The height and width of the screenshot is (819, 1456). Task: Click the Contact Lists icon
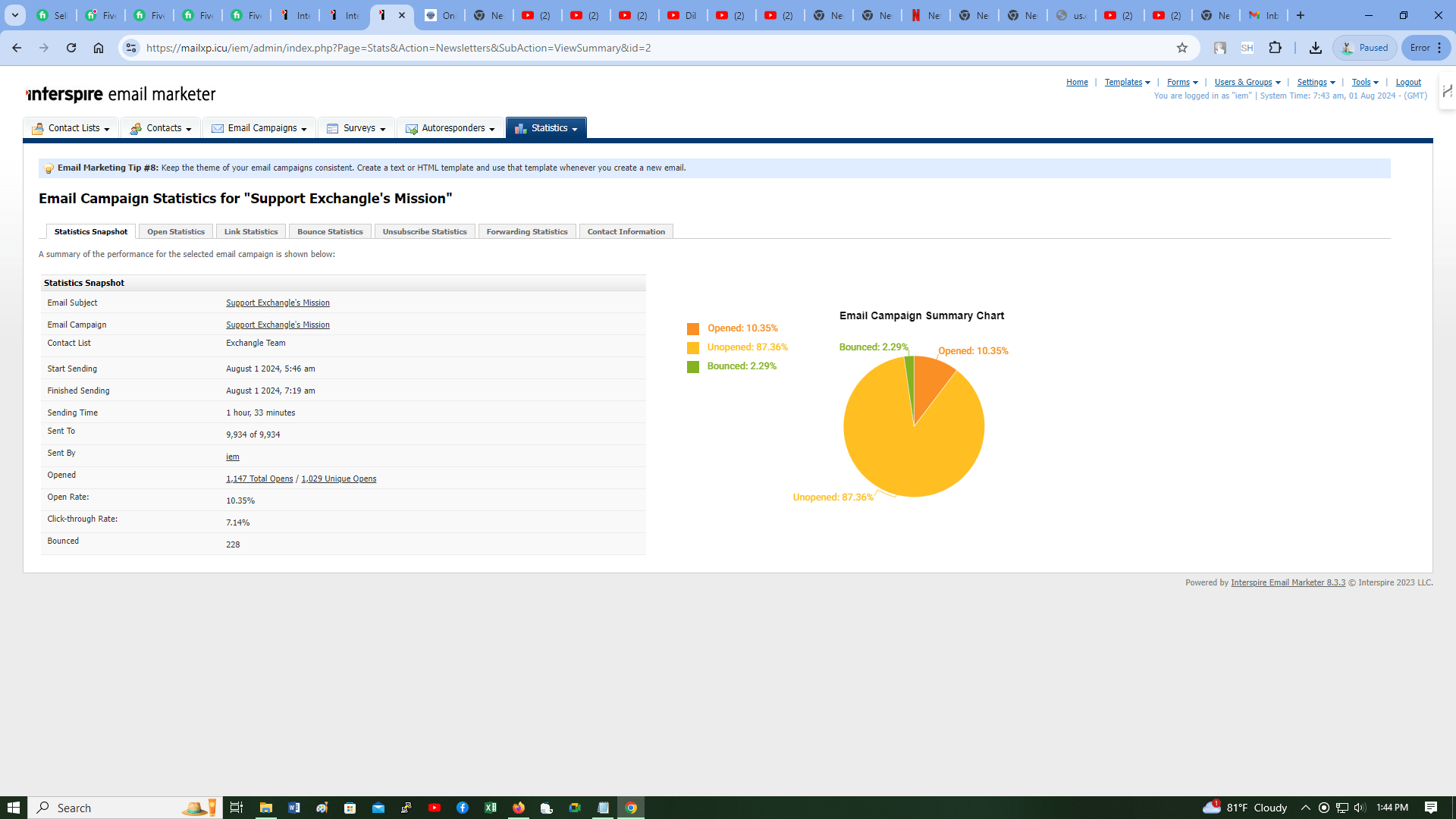point(37,129)
